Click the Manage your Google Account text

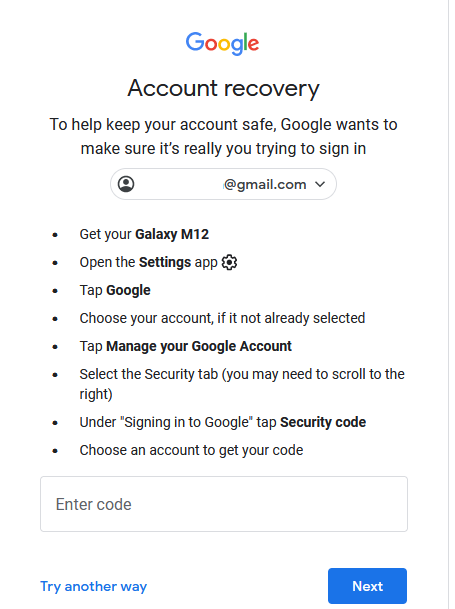pyautogui.click(x=199, y=346)
